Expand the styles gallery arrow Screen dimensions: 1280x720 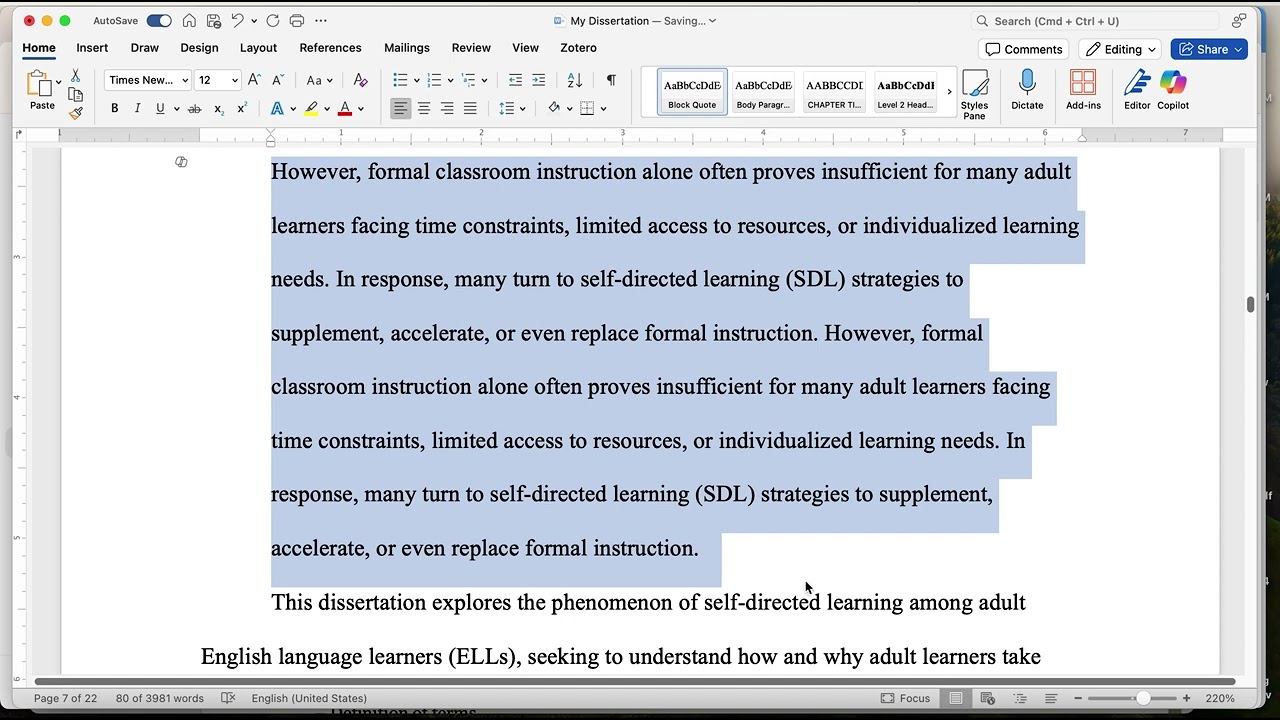coord(949,92)
